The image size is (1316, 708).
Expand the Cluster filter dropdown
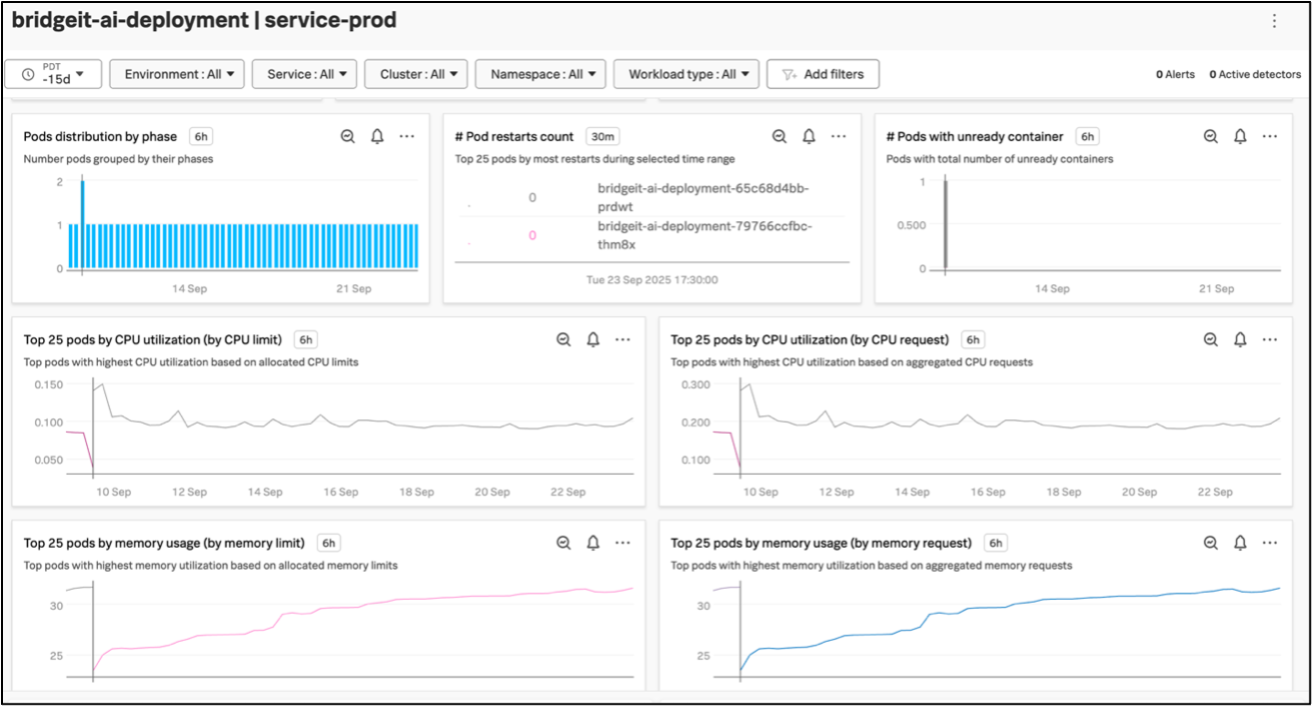pos(416,74)
